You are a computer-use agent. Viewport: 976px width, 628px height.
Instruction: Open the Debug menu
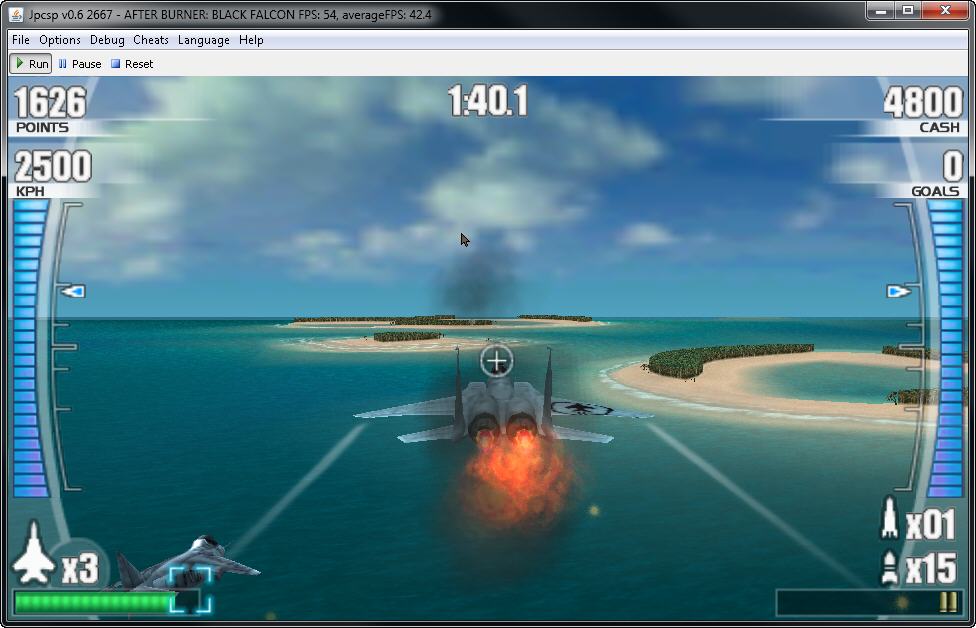coord(107,40)
